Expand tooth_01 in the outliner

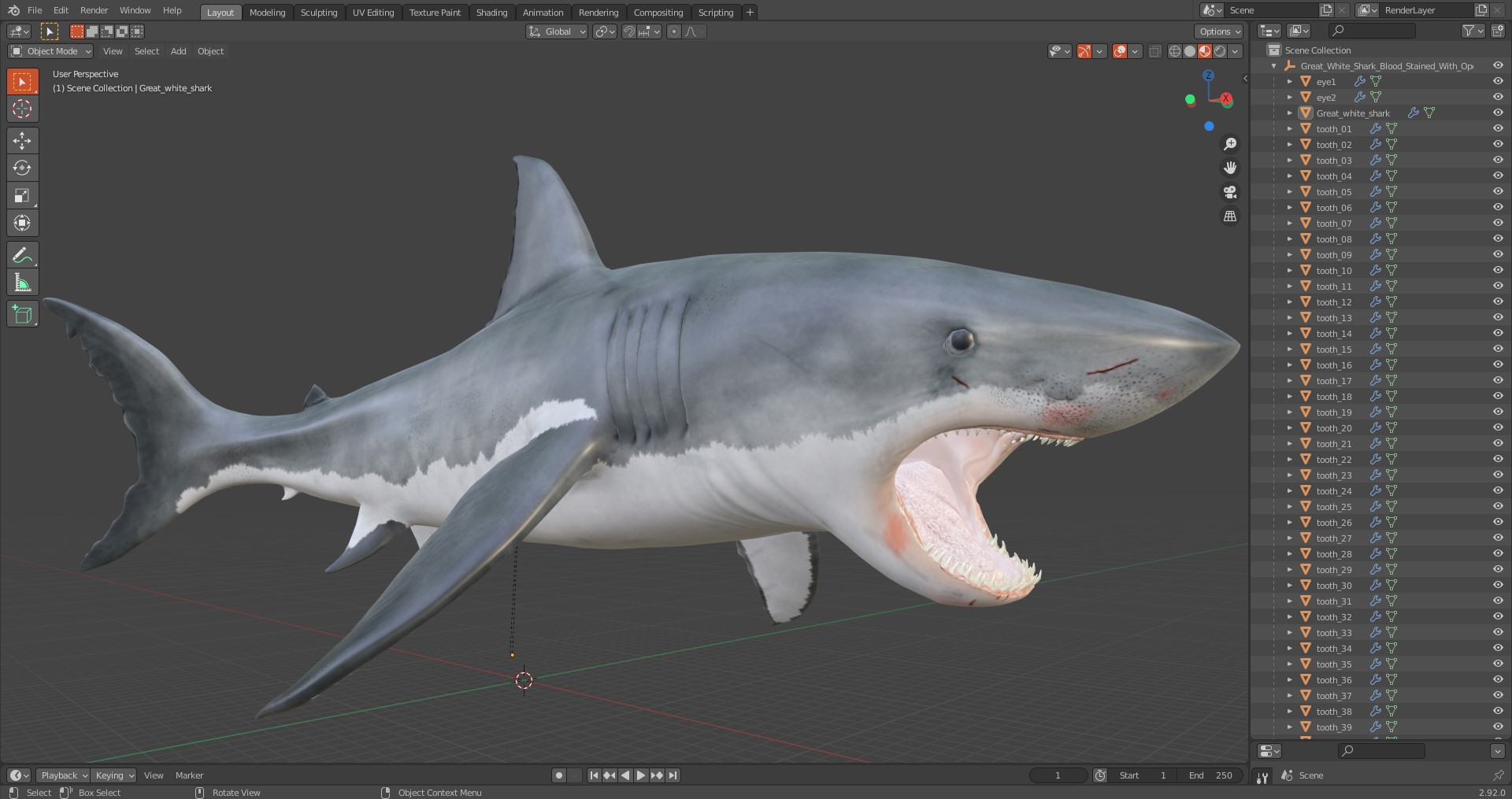1290,128
